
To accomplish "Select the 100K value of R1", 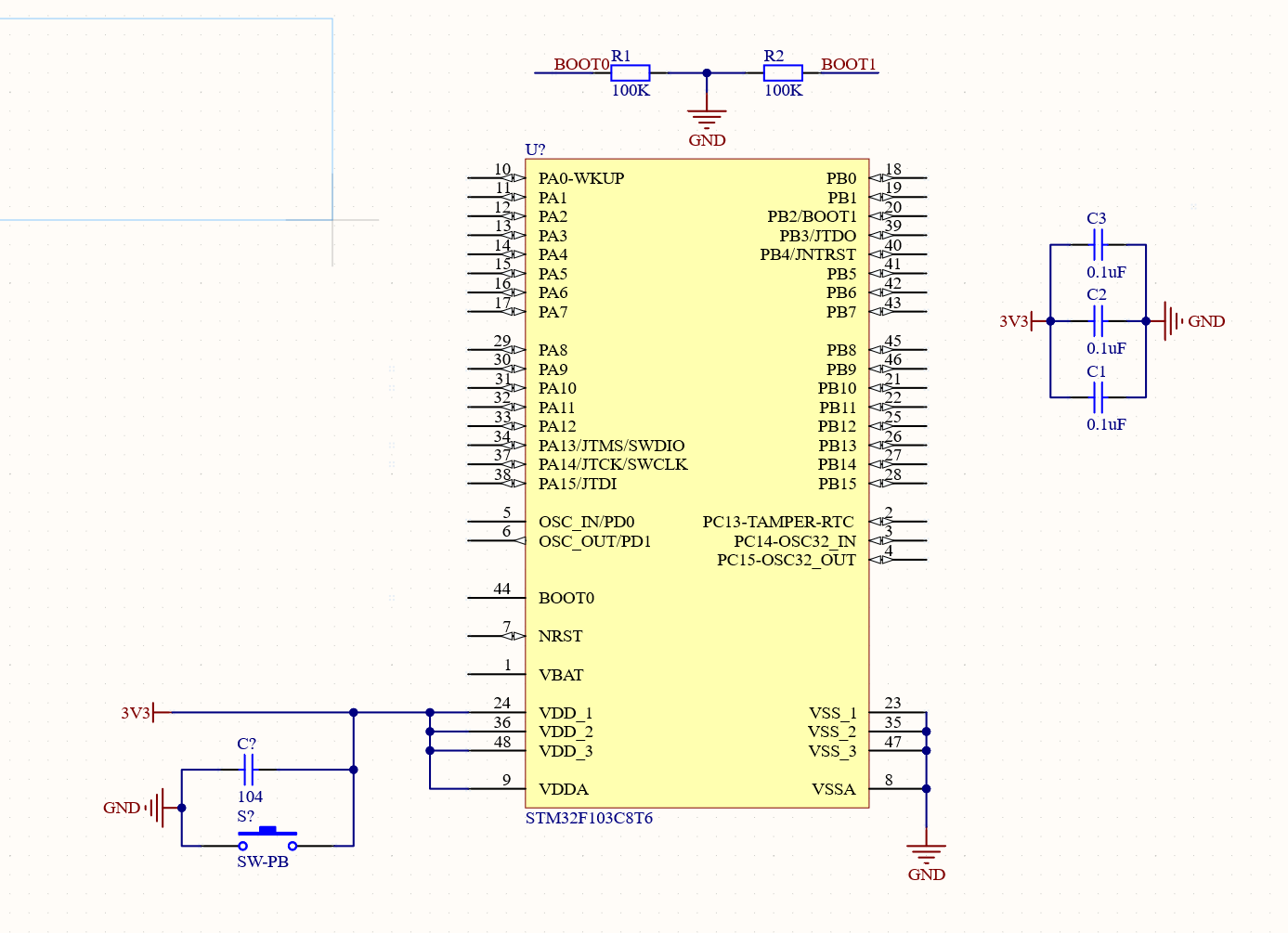I will pyautogui.click(x=631, y=90).
